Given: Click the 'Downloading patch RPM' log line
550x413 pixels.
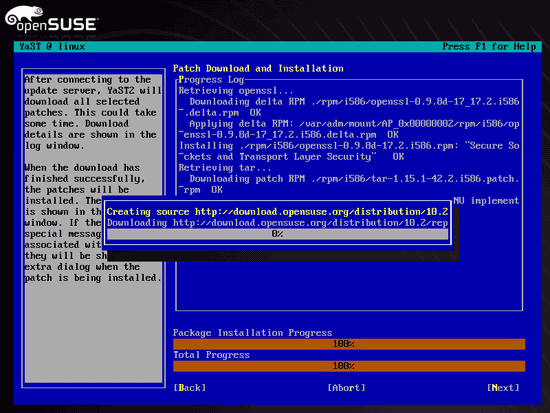Looking at the screenshot, I should click(x=354, y=179).
